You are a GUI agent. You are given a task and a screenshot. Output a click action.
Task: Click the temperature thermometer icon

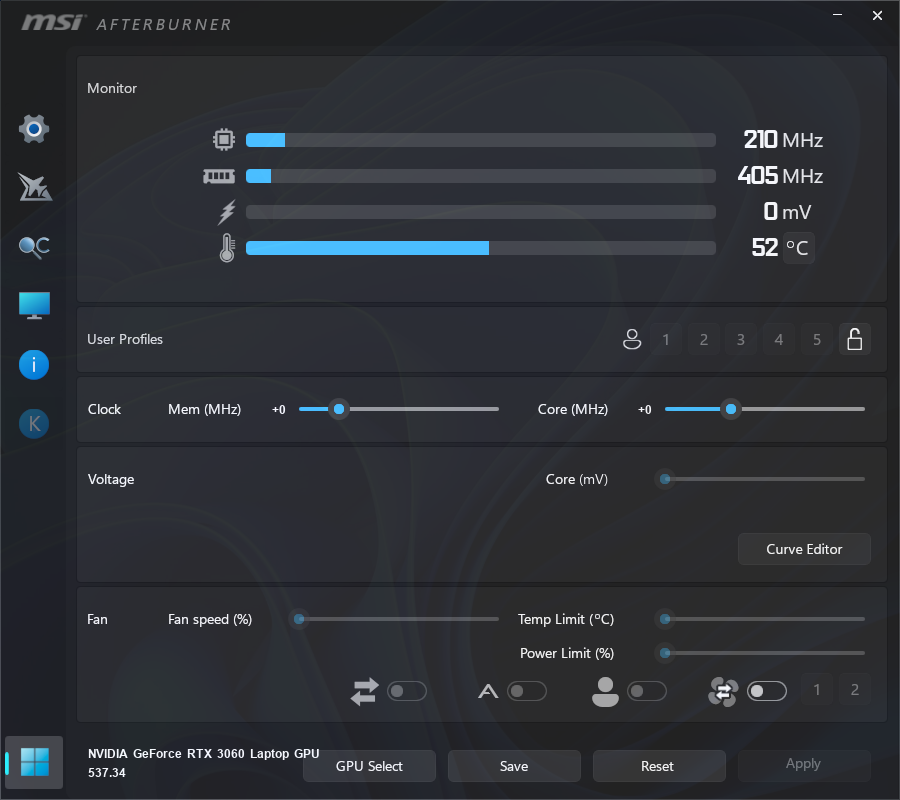click(x=227, y=248)
